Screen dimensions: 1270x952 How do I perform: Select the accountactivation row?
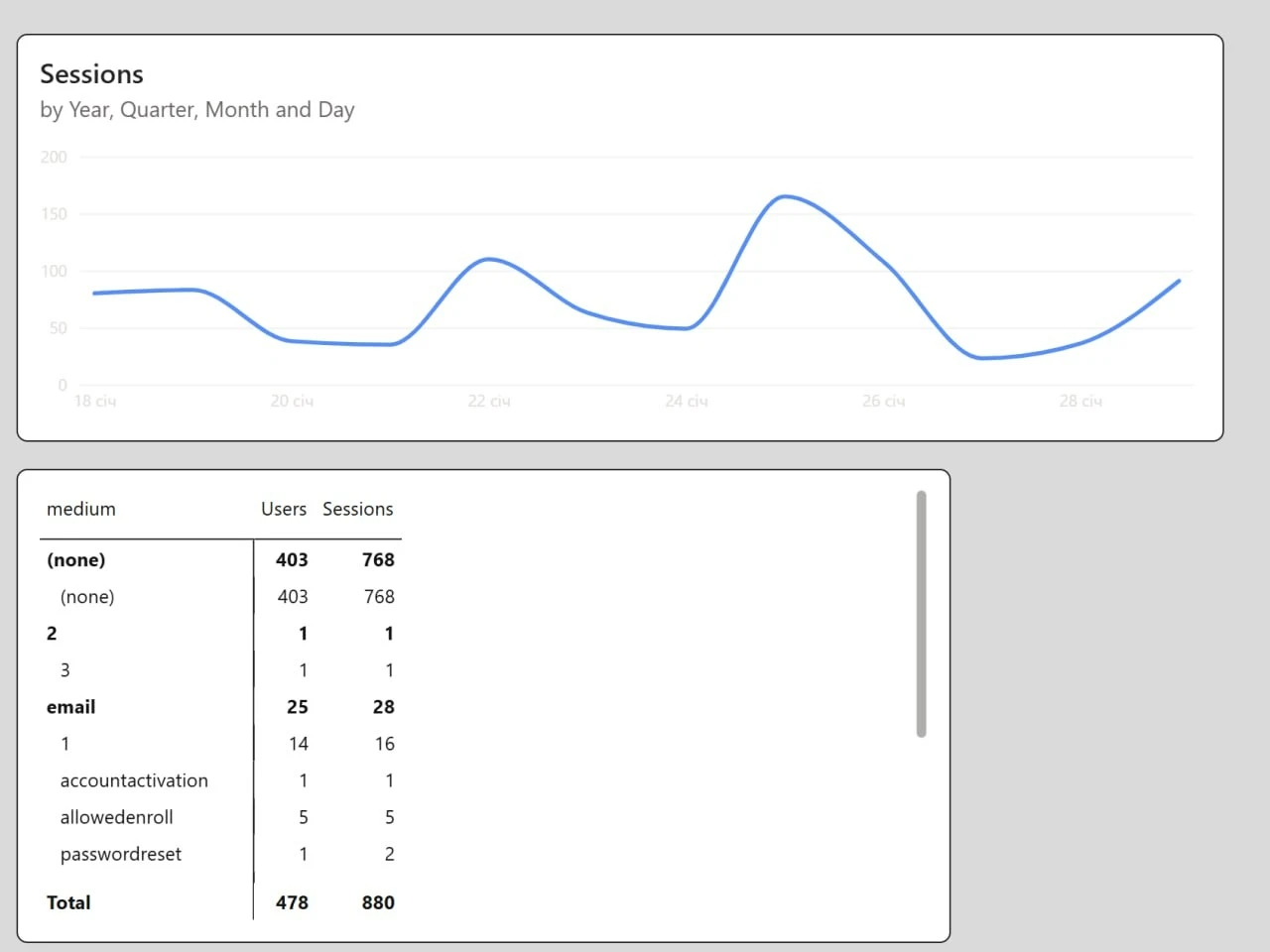134,780
